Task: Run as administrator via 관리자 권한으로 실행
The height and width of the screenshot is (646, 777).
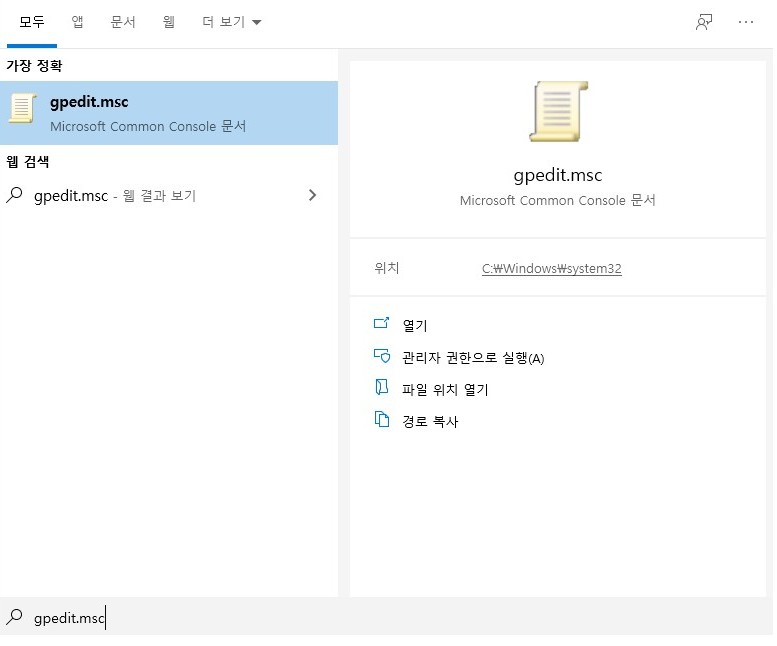Action: [473, 358]
